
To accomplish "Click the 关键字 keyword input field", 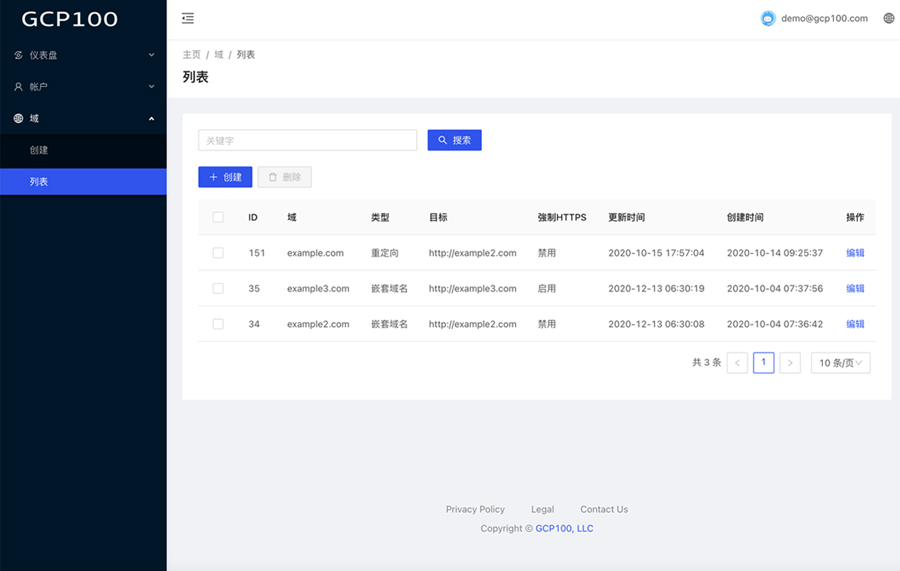I will coord(307,141).
